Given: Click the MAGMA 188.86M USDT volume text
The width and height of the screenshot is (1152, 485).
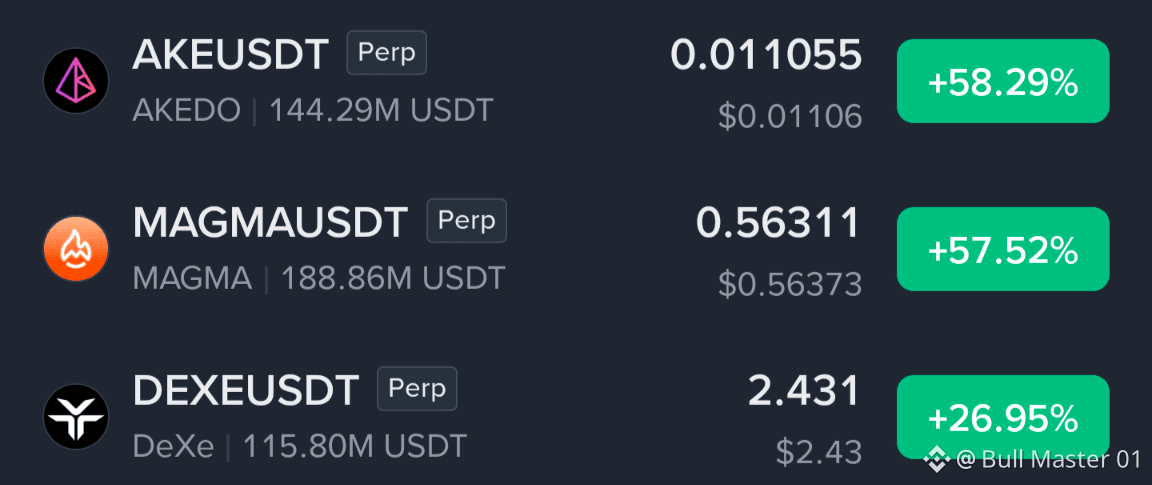Looking at the screenshot, I should [319, 279].
